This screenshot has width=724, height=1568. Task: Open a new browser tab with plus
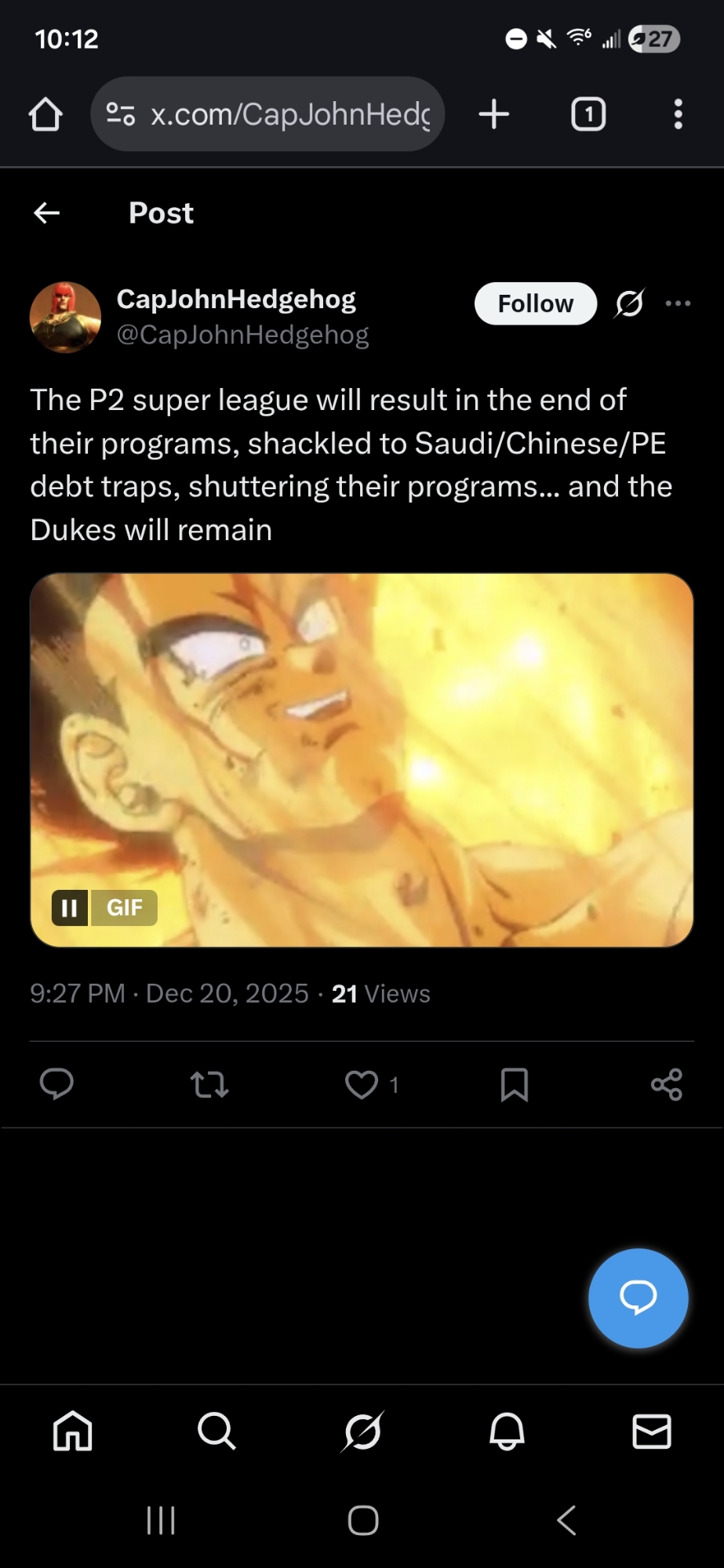point(494,114)
